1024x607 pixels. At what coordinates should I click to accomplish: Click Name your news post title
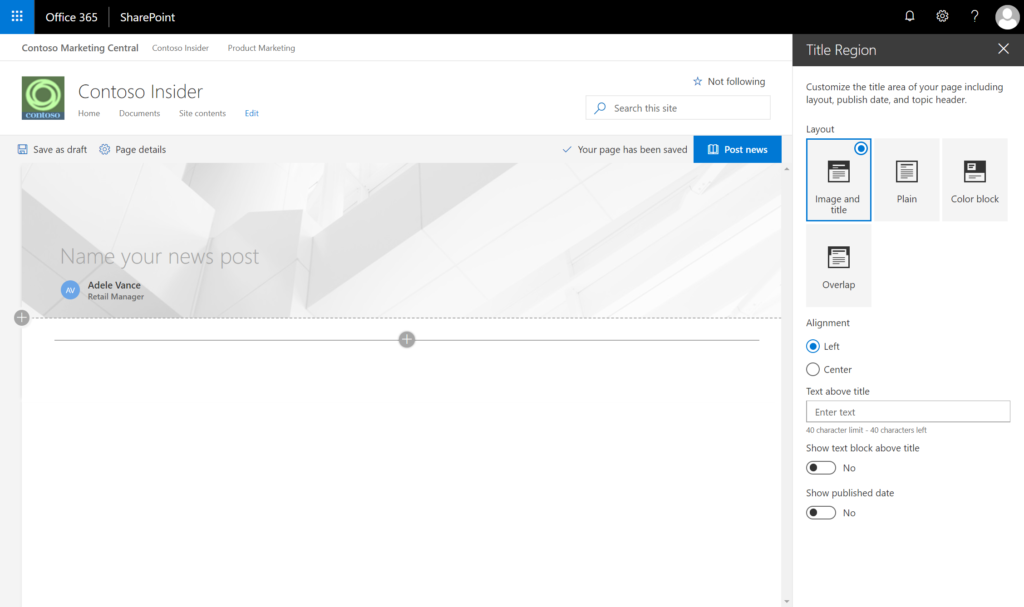click(159, 256)
